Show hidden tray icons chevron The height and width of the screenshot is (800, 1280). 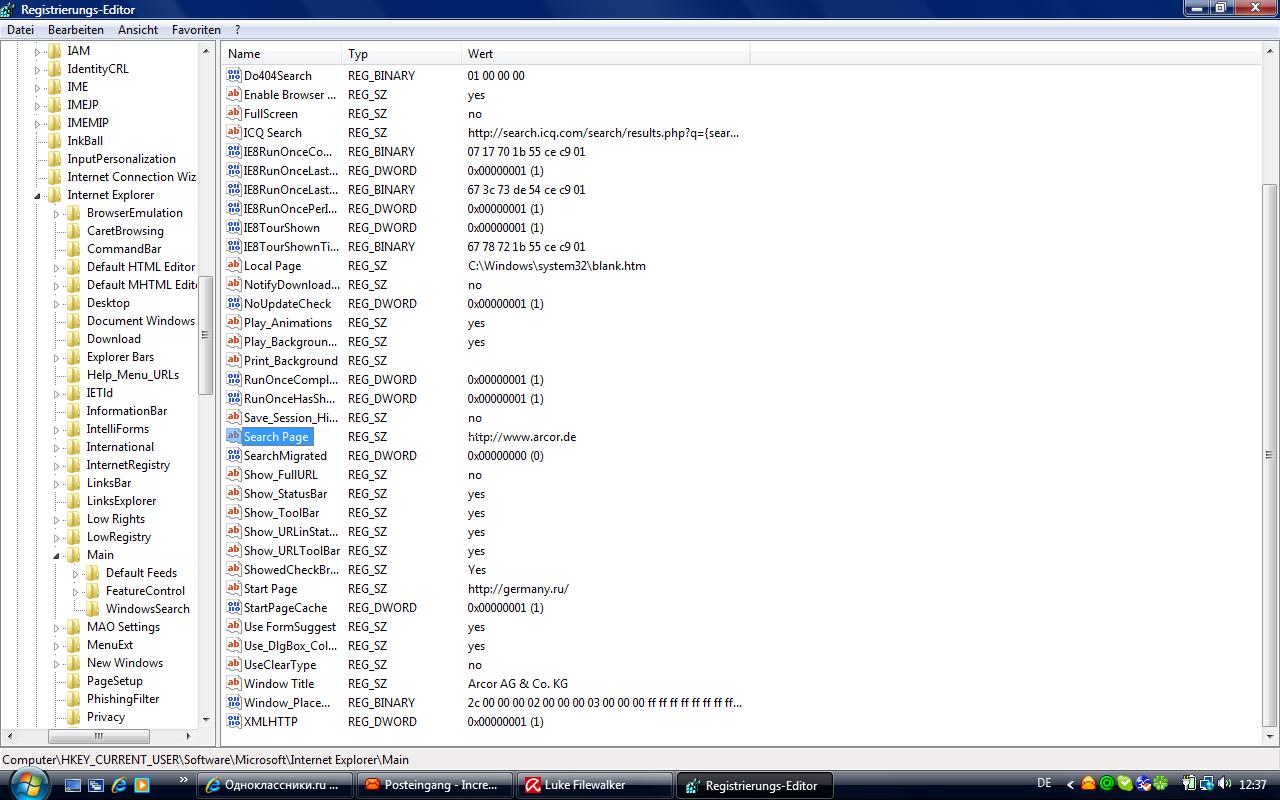[1071, 785]
